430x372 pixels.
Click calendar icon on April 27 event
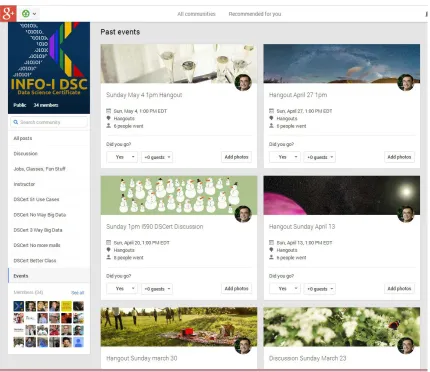coord(271,111)
